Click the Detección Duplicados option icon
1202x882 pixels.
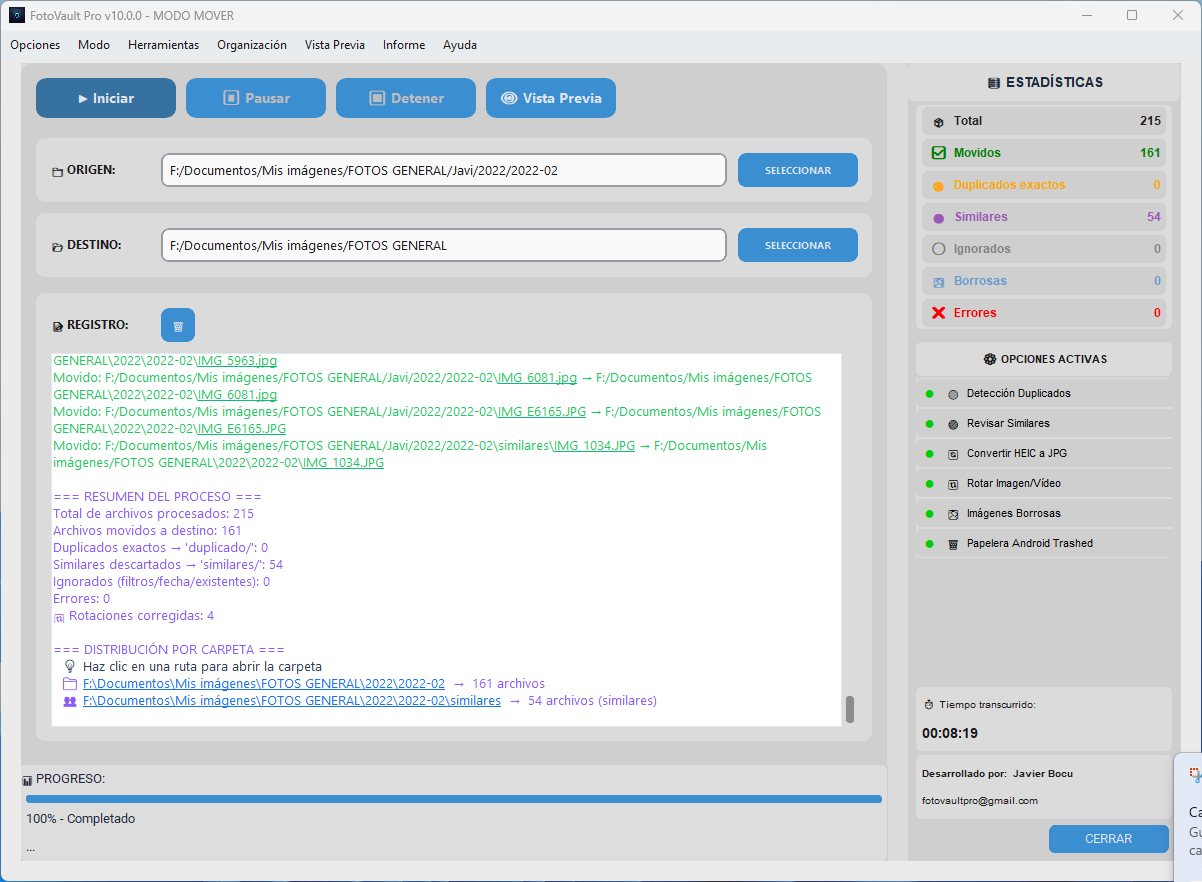pyautogui.click(x=953, y=394)
